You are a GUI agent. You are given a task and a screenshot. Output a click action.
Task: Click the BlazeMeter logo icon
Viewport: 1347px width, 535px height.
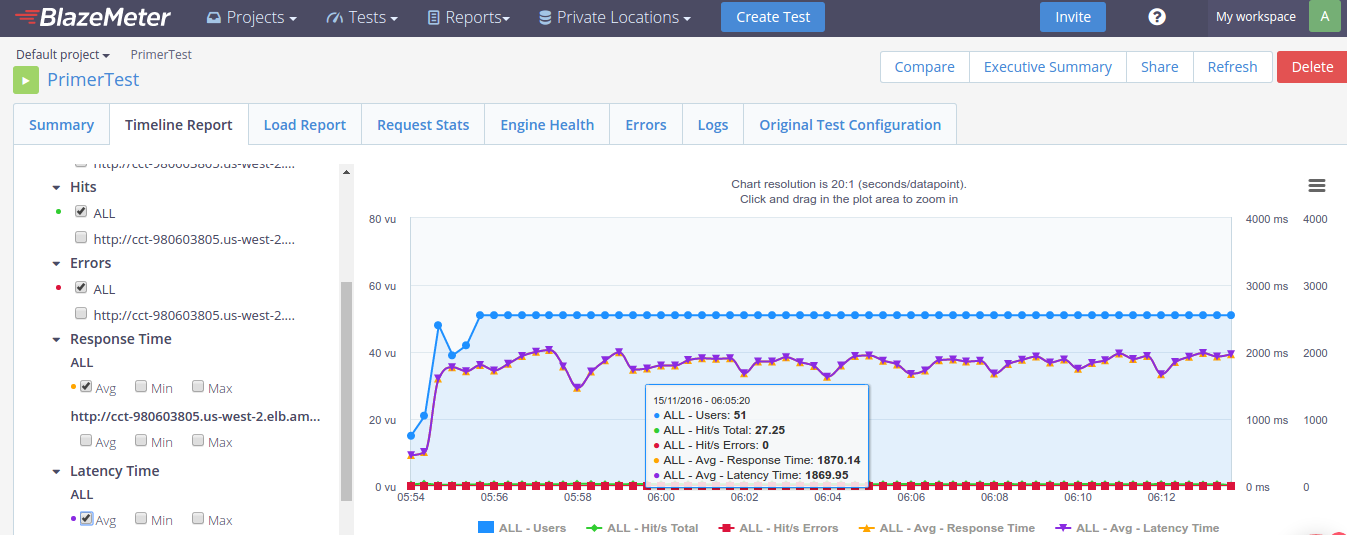(27, 17)
